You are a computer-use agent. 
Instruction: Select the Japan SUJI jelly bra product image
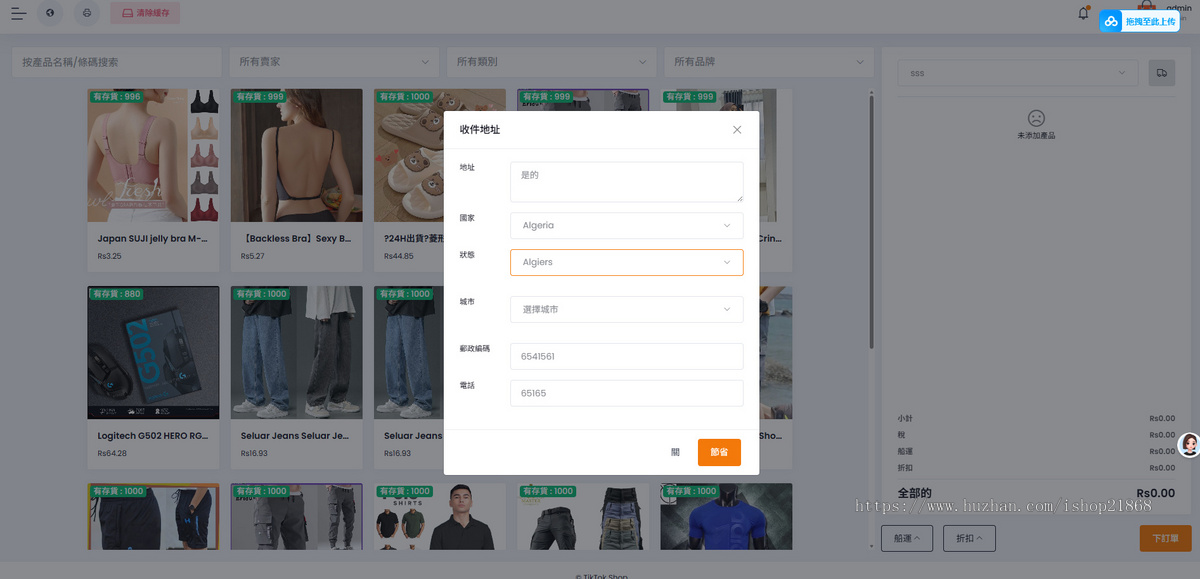[153, 155]
